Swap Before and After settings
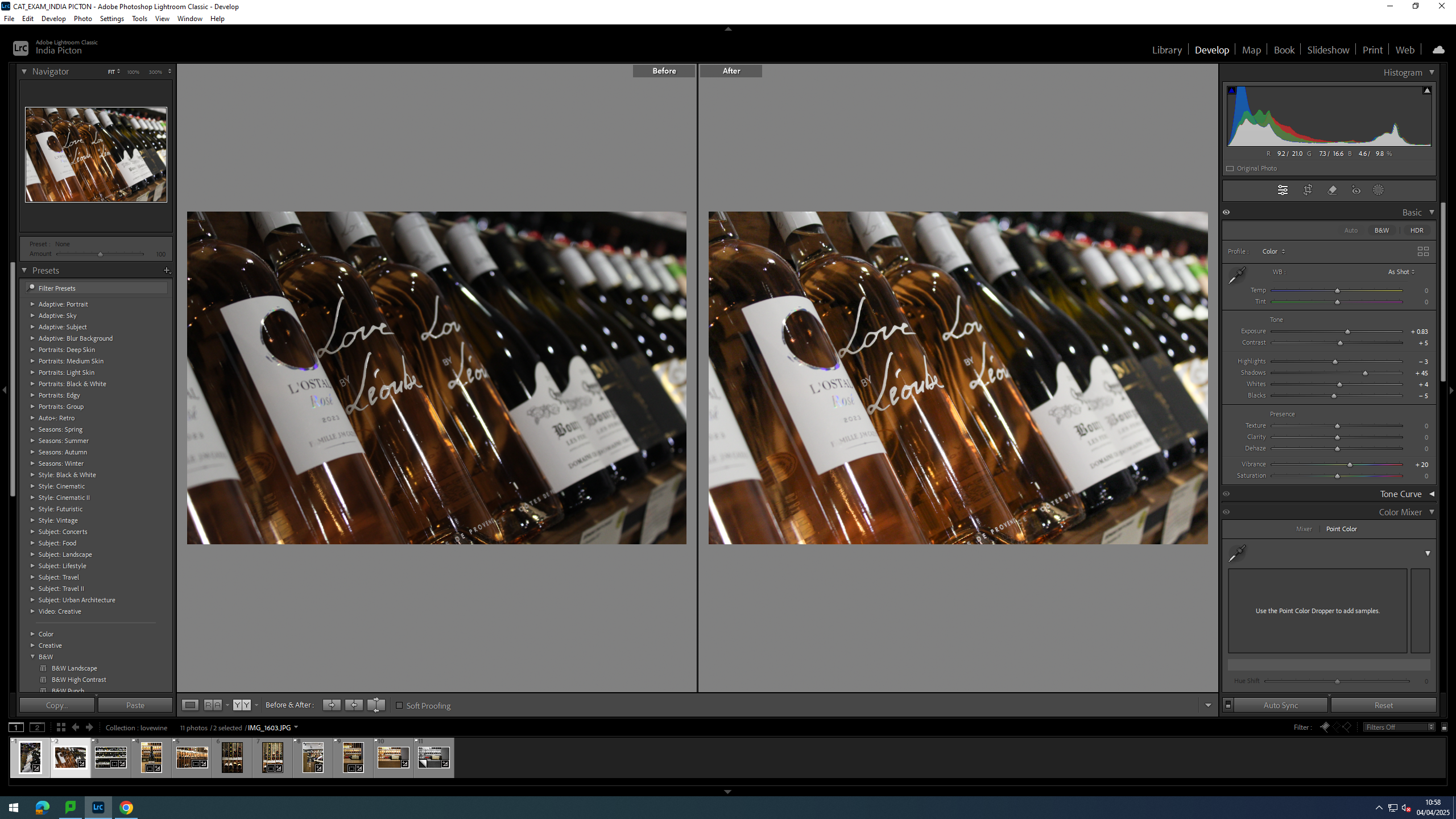This screenshot has height=819, width=1456. [x=376, y=705]
